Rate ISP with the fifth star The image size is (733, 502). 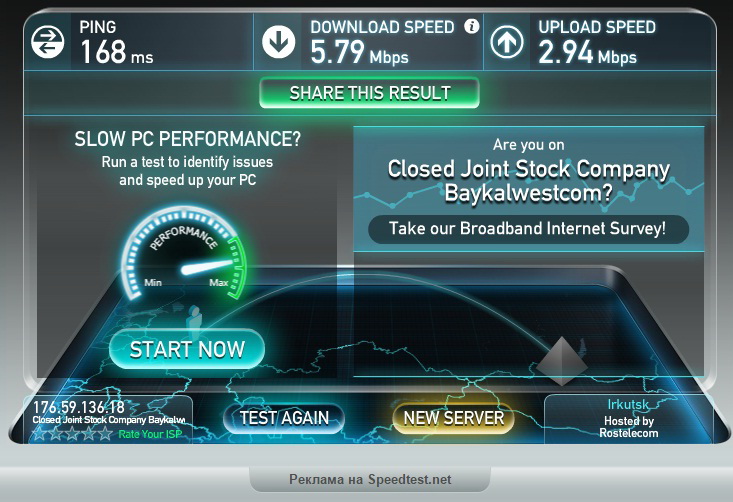[x=105, y=434]
